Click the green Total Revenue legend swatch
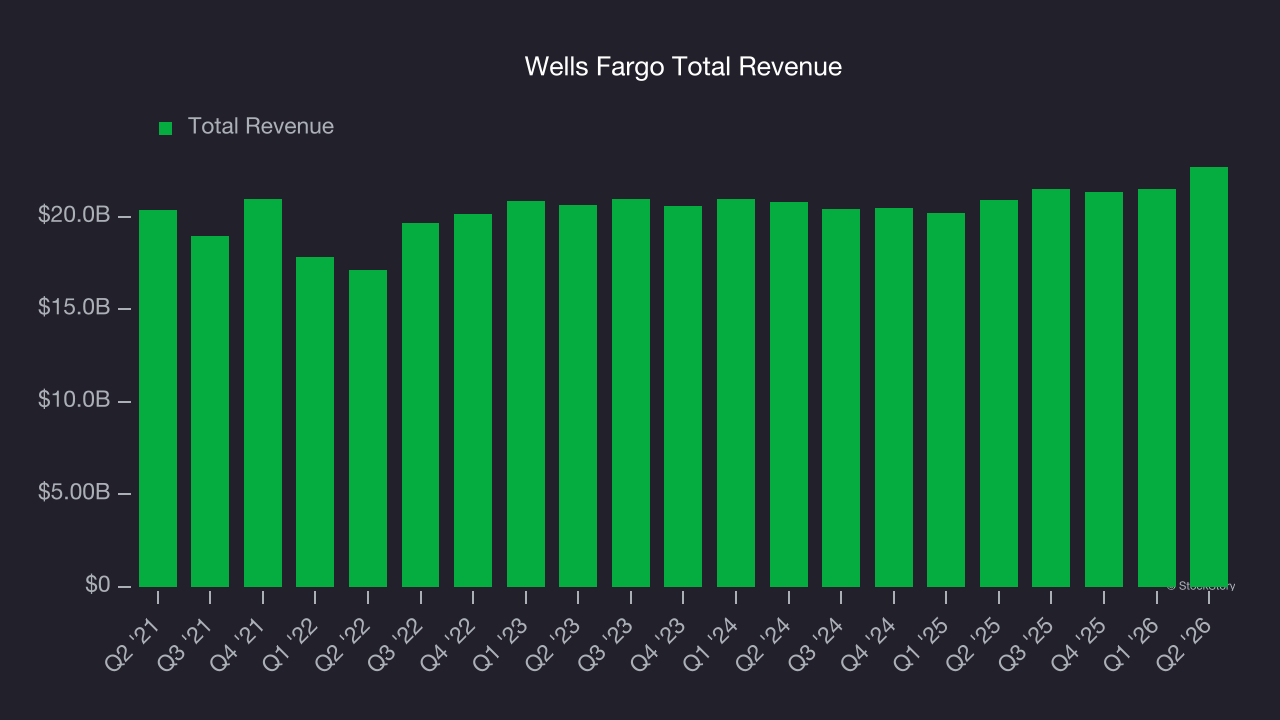This screenshot has height=720, width=1280. (x=166, y=128)
